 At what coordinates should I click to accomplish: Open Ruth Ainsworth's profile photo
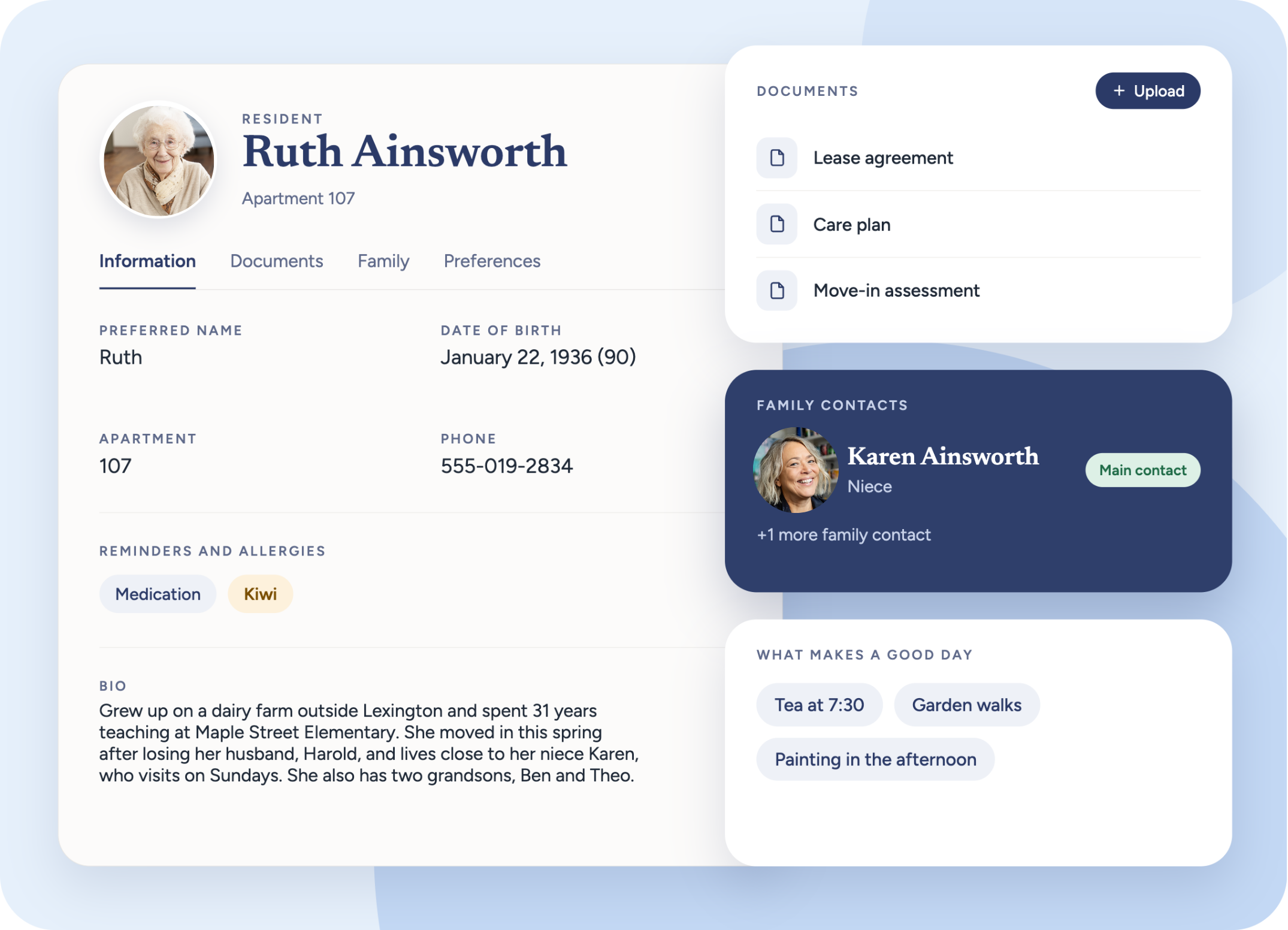point(159,160)
